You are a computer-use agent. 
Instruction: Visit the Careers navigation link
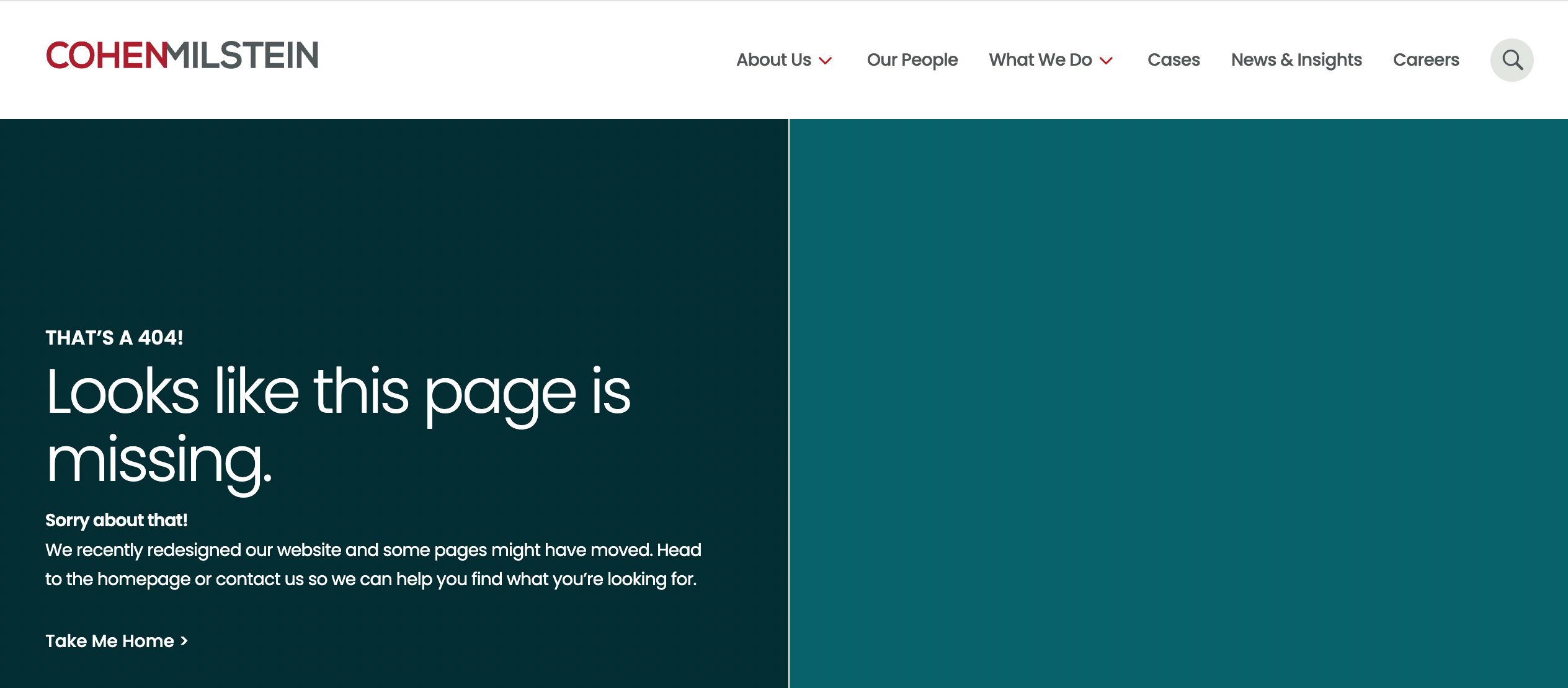point(1426,60)
